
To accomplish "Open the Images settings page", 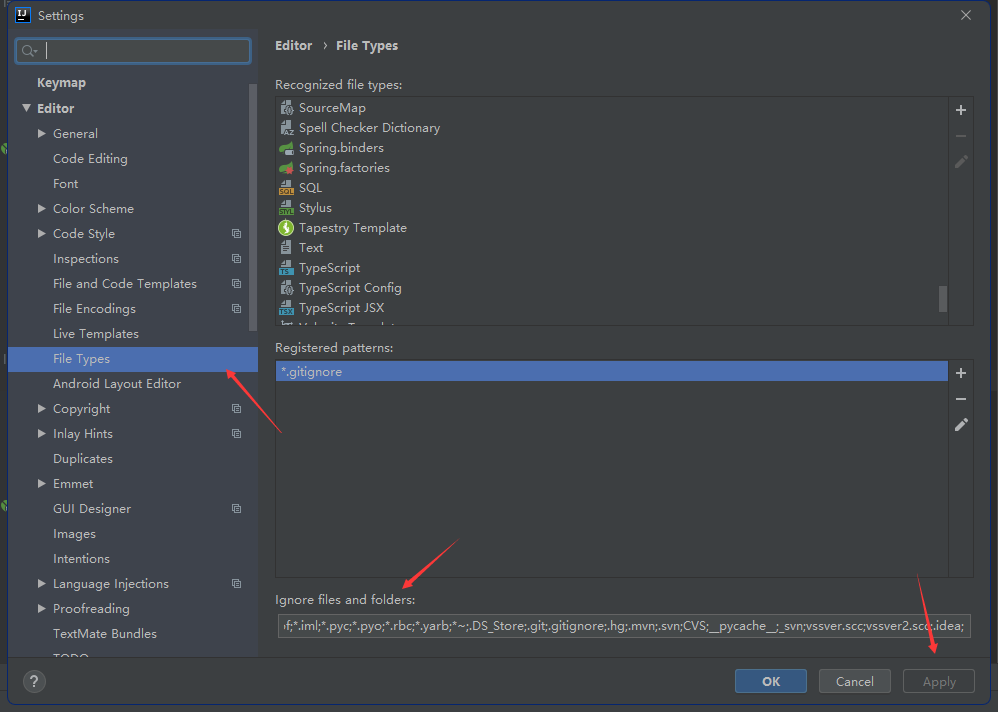I will (x=74, y=534).
